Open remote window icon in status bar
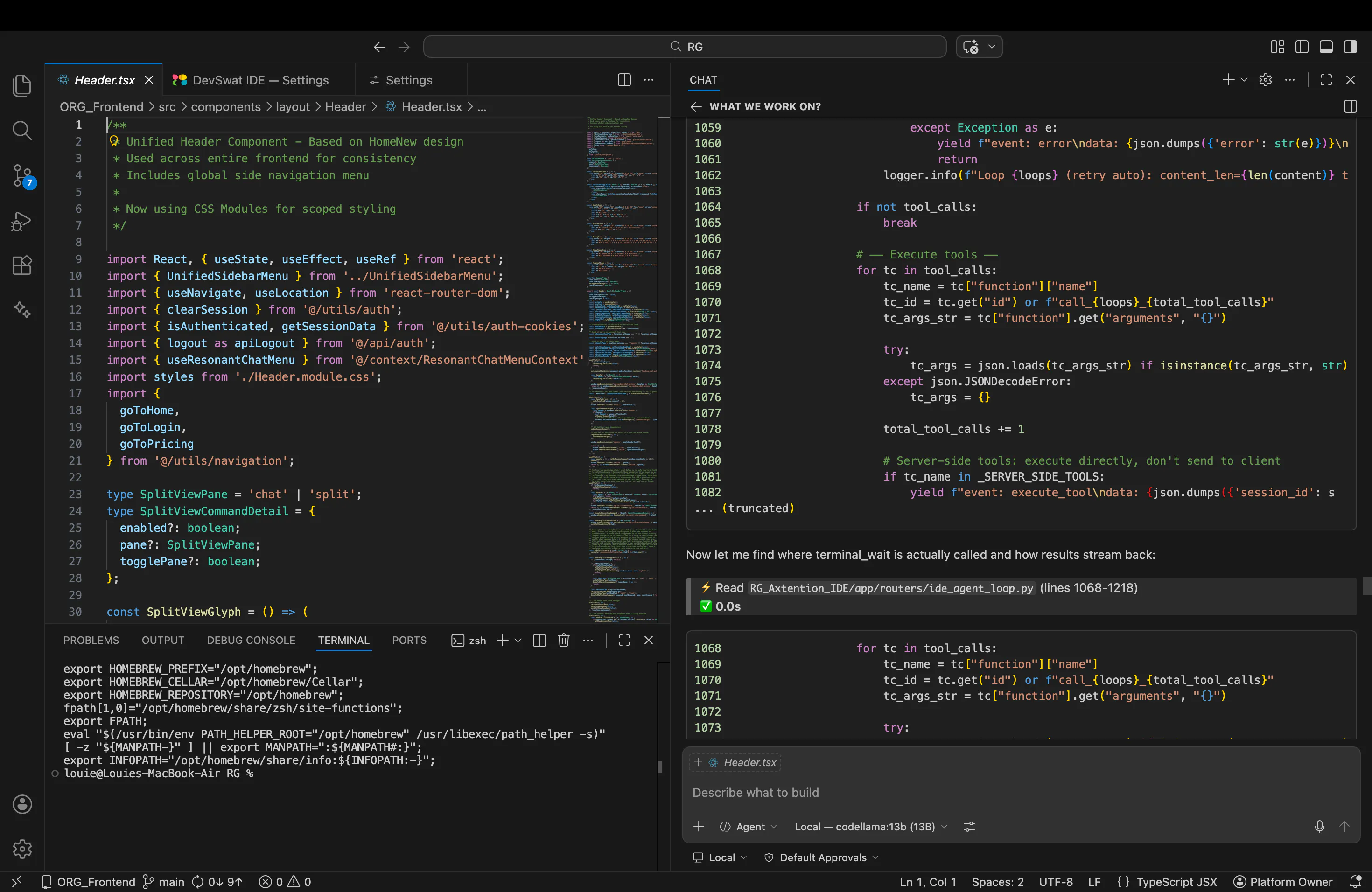This screenshot has height=892, width=1372. 17,882
